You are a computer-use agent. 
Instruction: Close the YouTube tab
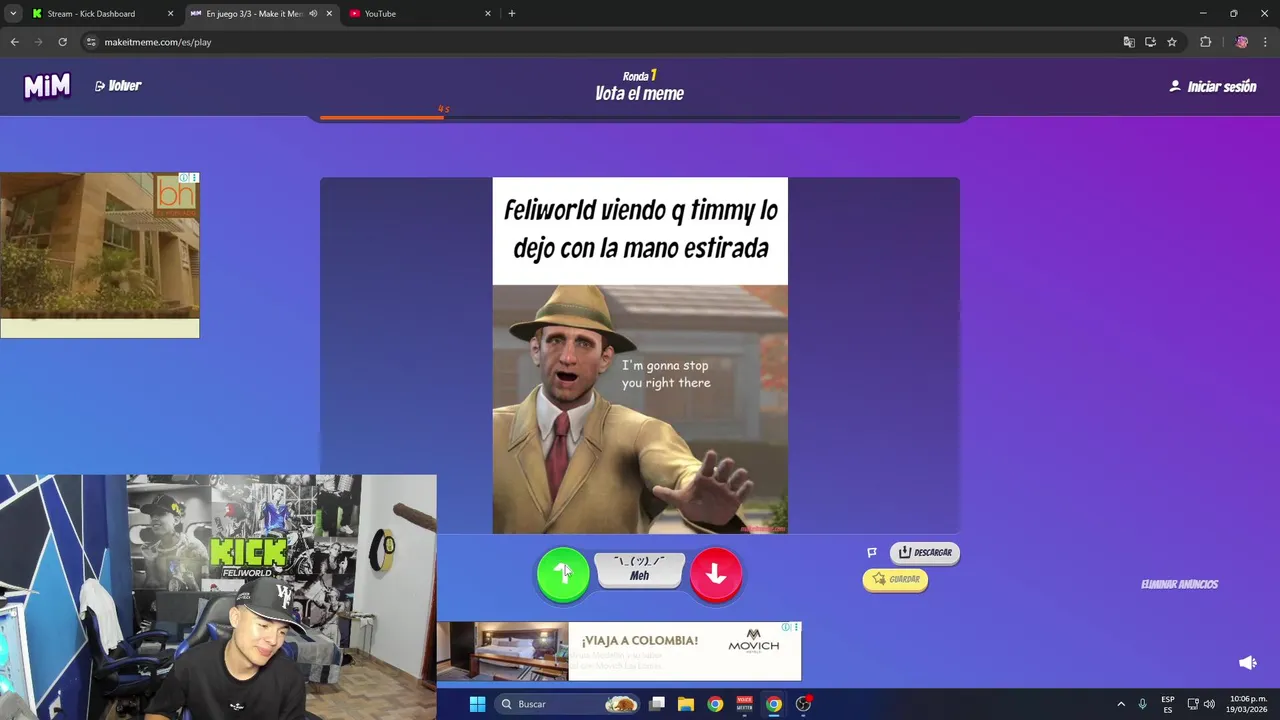[488, 14]
